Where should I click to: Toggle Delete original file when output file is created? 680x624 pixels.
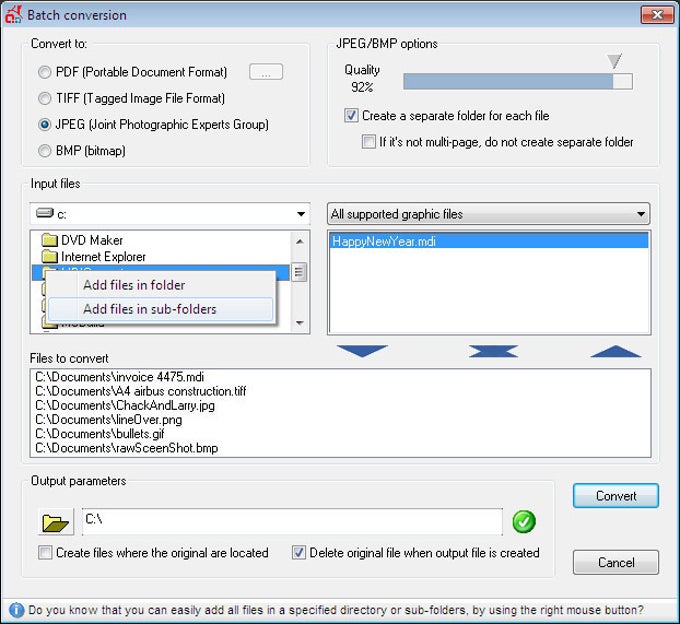[298, 552]
